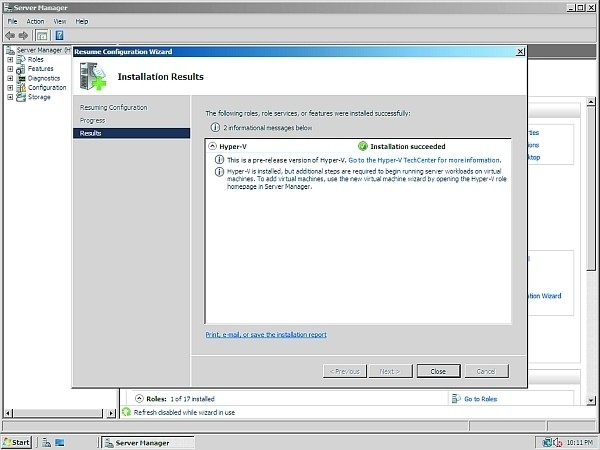Select Resuming Configuration step in wizard sidebar
The height and width of the screenshot is (450, 600).
113,108
